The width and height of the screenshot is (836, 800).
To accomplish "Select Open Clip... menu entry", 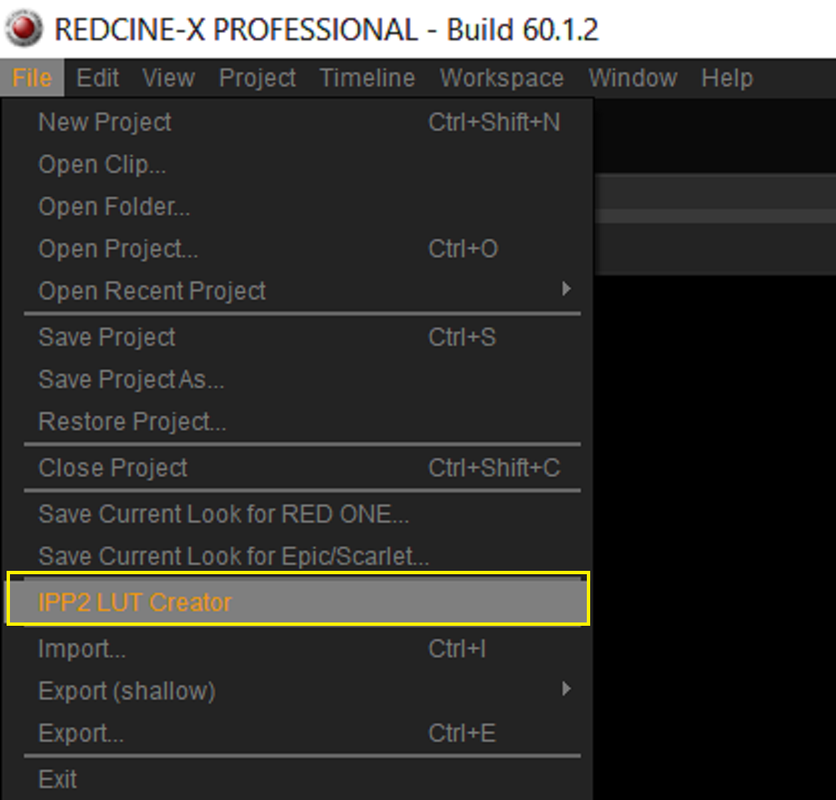I will 299,164.
